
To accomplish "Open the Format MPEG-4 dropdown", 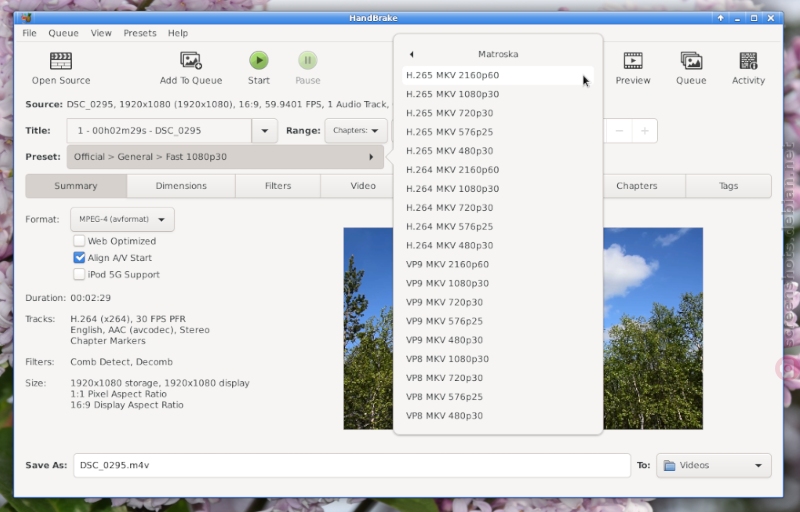I will tap(122, 219).
